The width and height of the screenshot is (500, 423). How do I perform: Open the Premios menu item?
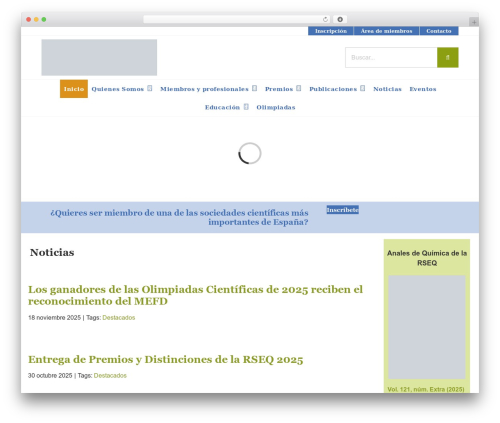[279, 89]
